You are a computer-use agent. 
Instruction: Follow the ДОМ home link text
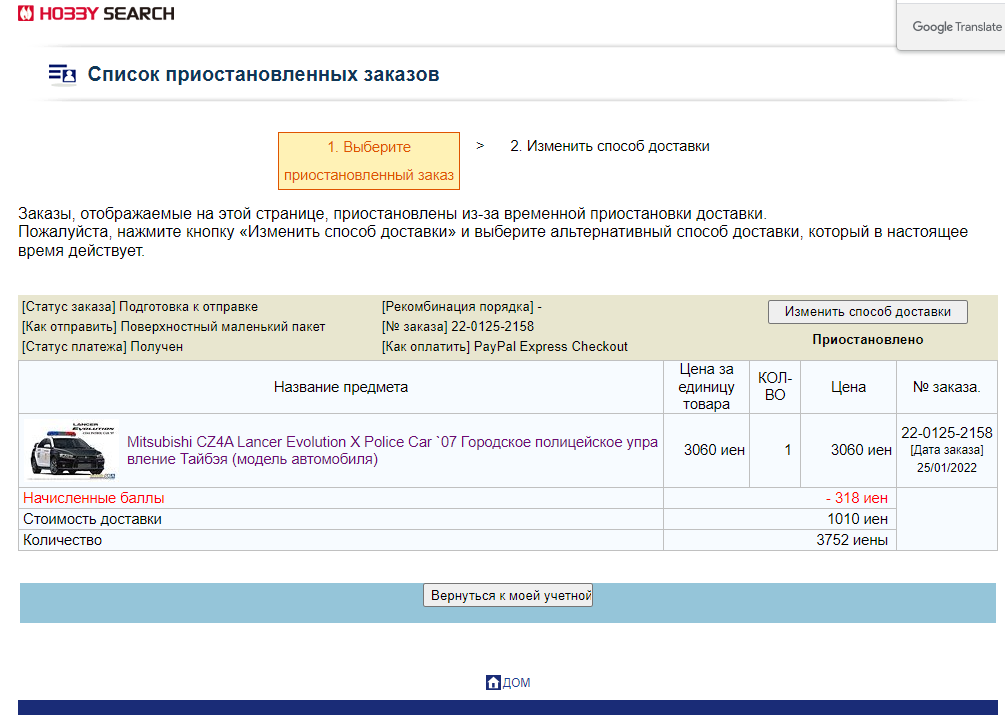(516, 683)
